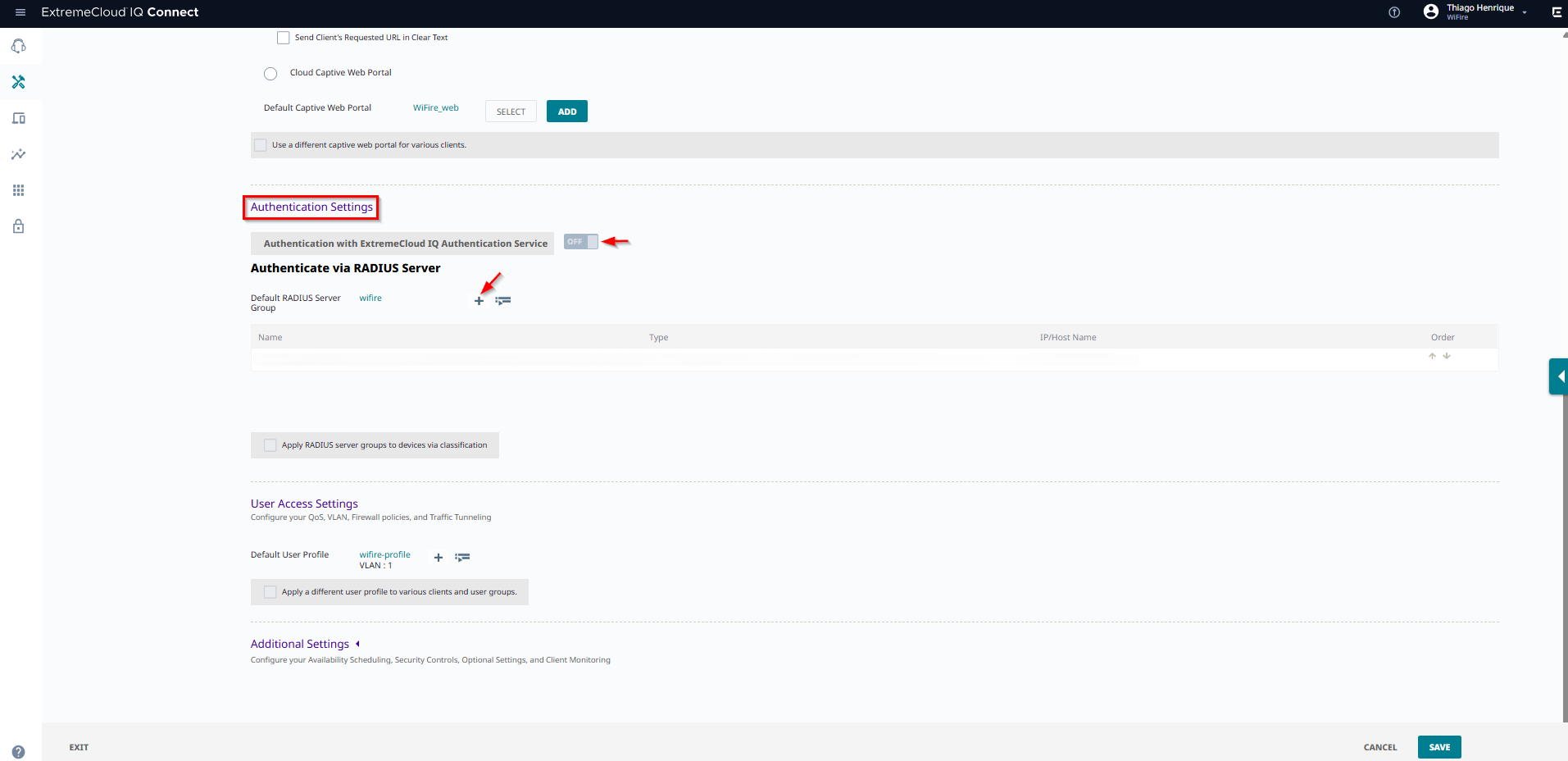Select RADIUS server group from list icon
The height and width of the screenshot is (761, 1568).
(x=503, y=301)
